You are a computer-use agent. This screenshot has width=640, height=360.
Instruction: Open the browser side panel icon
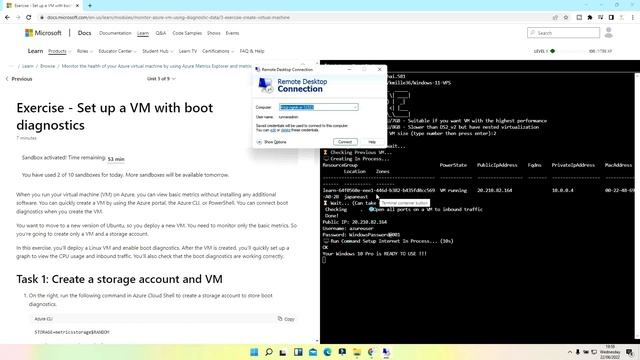pyautogui.click(x=611, y=18)
